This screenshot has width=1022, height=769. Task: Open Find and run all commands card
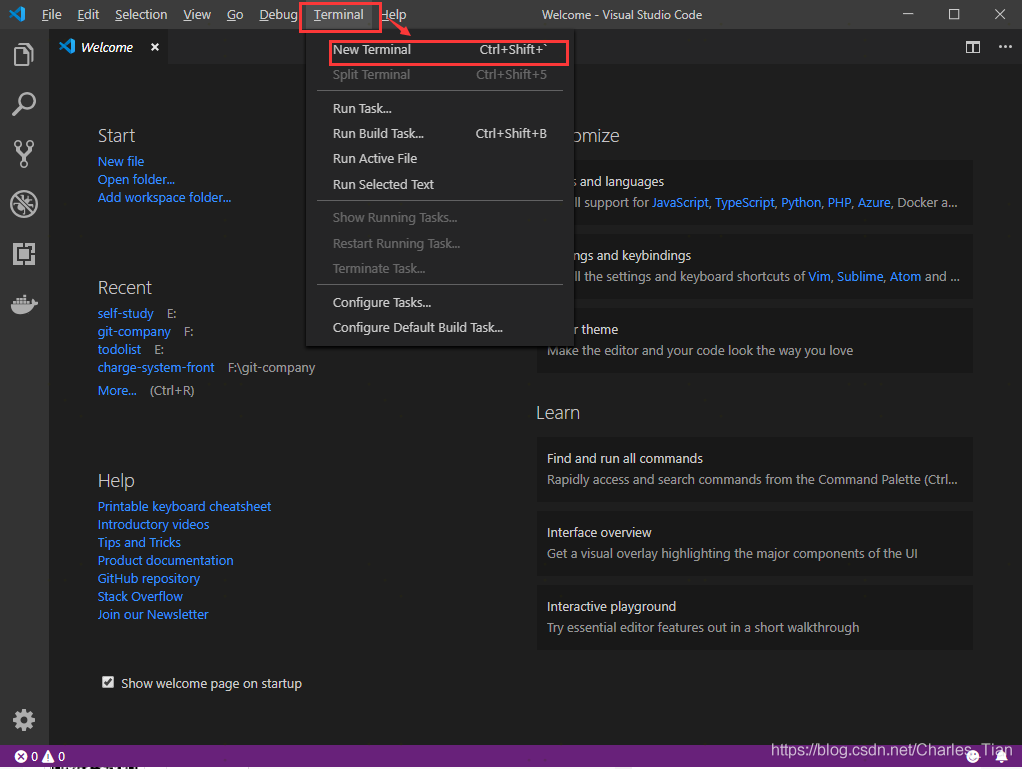click(x=755, y=469)
